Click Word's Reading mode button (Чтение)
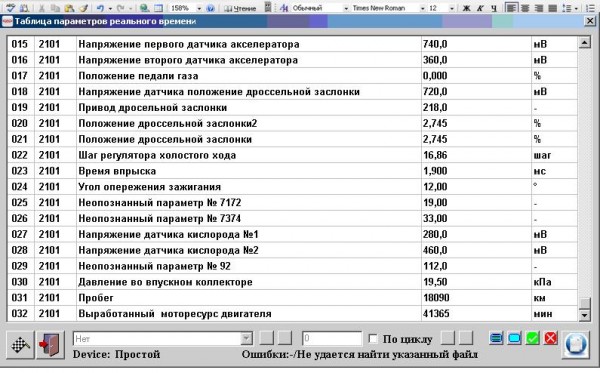This screenshot has width=600, height=373. coord(240,8)
